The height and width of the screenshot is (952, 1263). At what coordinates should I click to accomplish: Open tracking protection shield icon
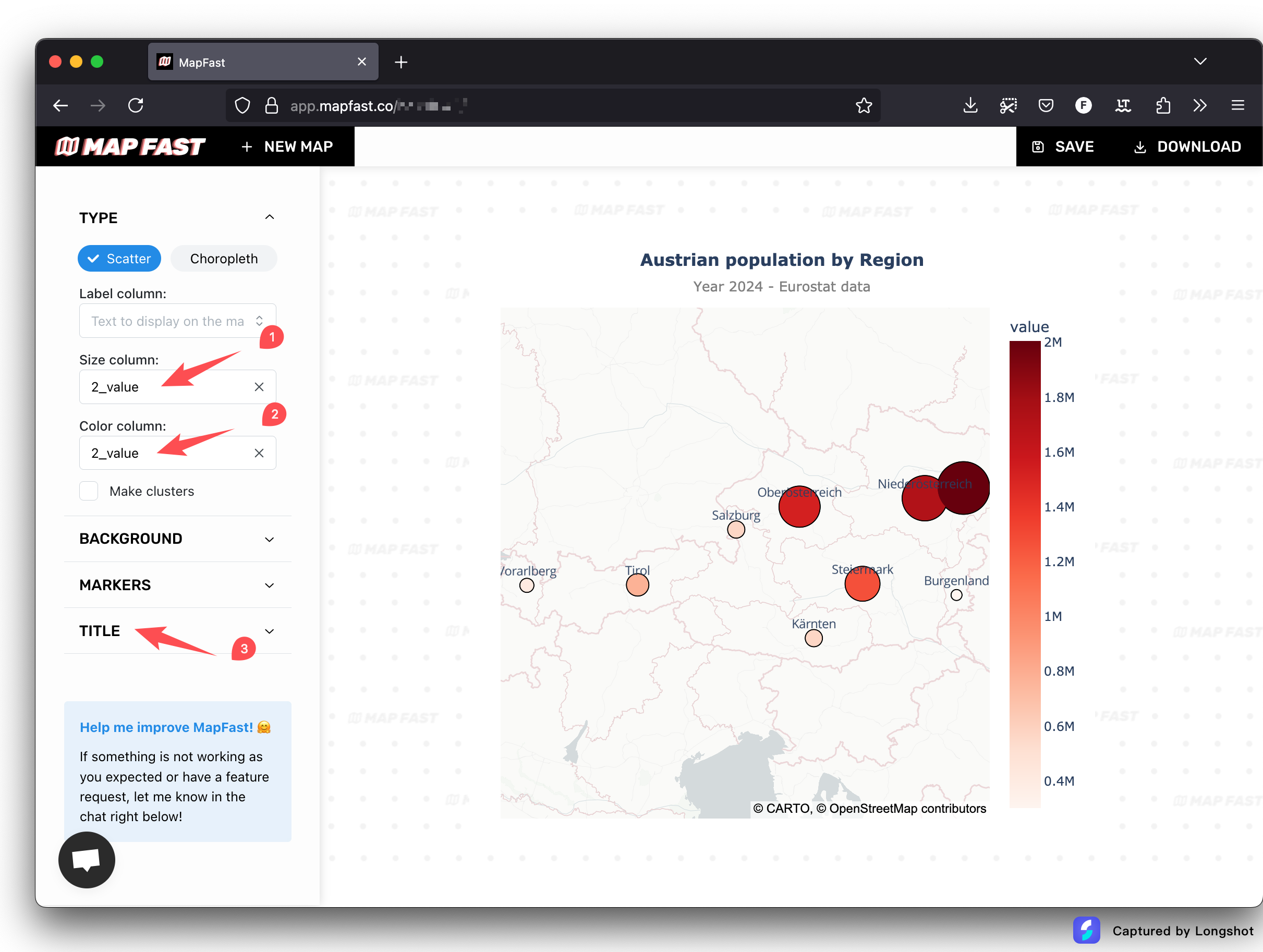pyautogui.click(x=242, y=106)
